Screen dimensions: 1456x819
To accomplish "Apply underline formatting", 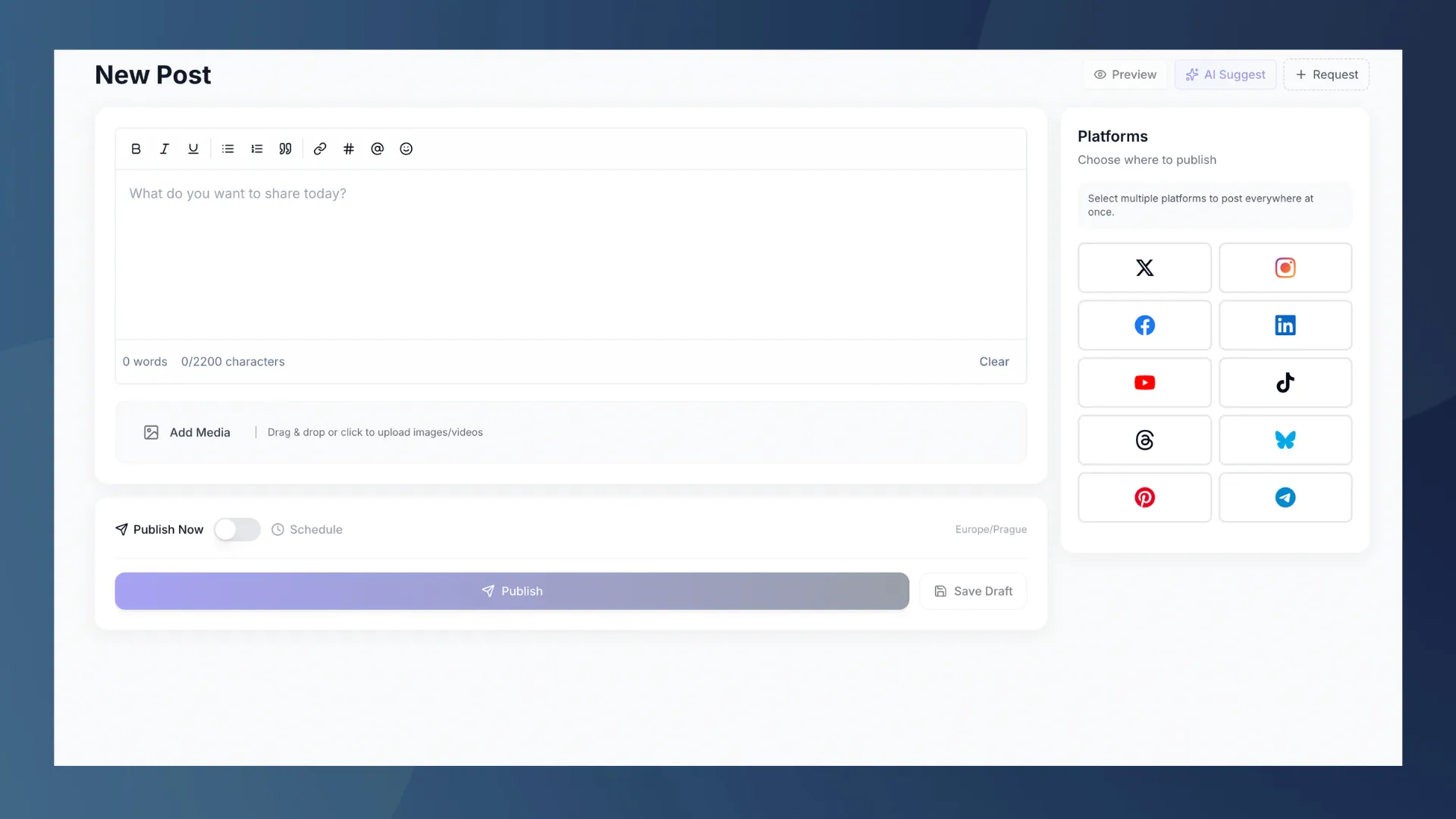I will pos(193,149).
